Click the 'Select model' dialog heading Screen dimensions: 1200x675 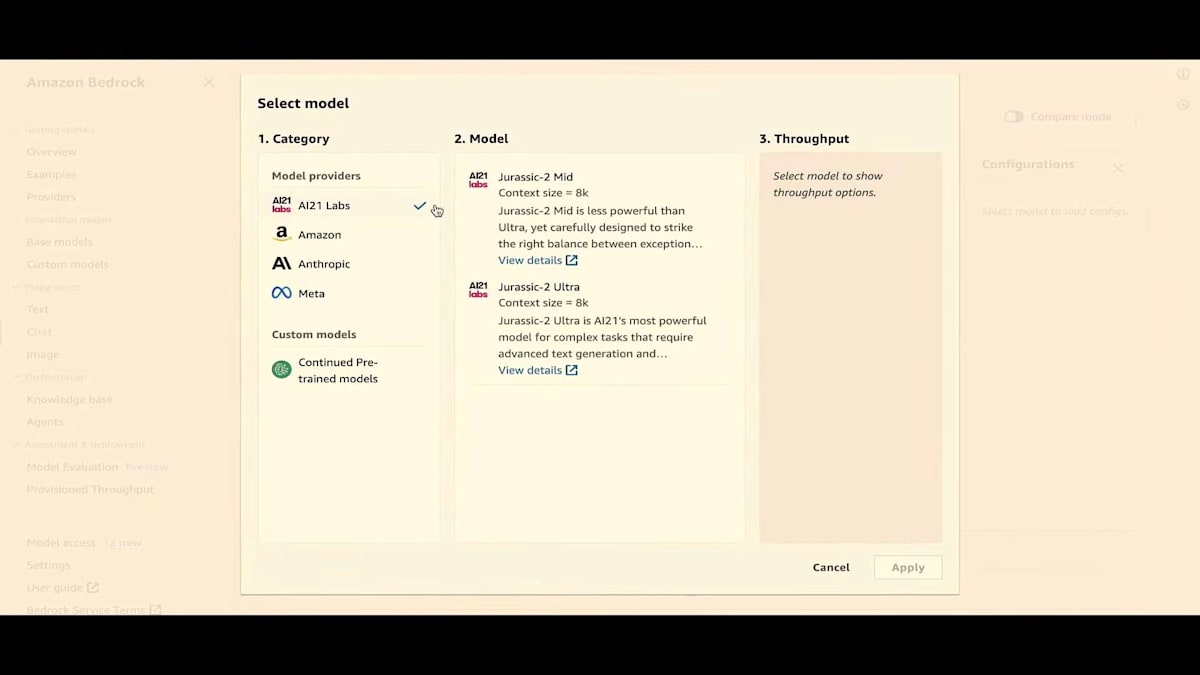(x=303, y=103)
